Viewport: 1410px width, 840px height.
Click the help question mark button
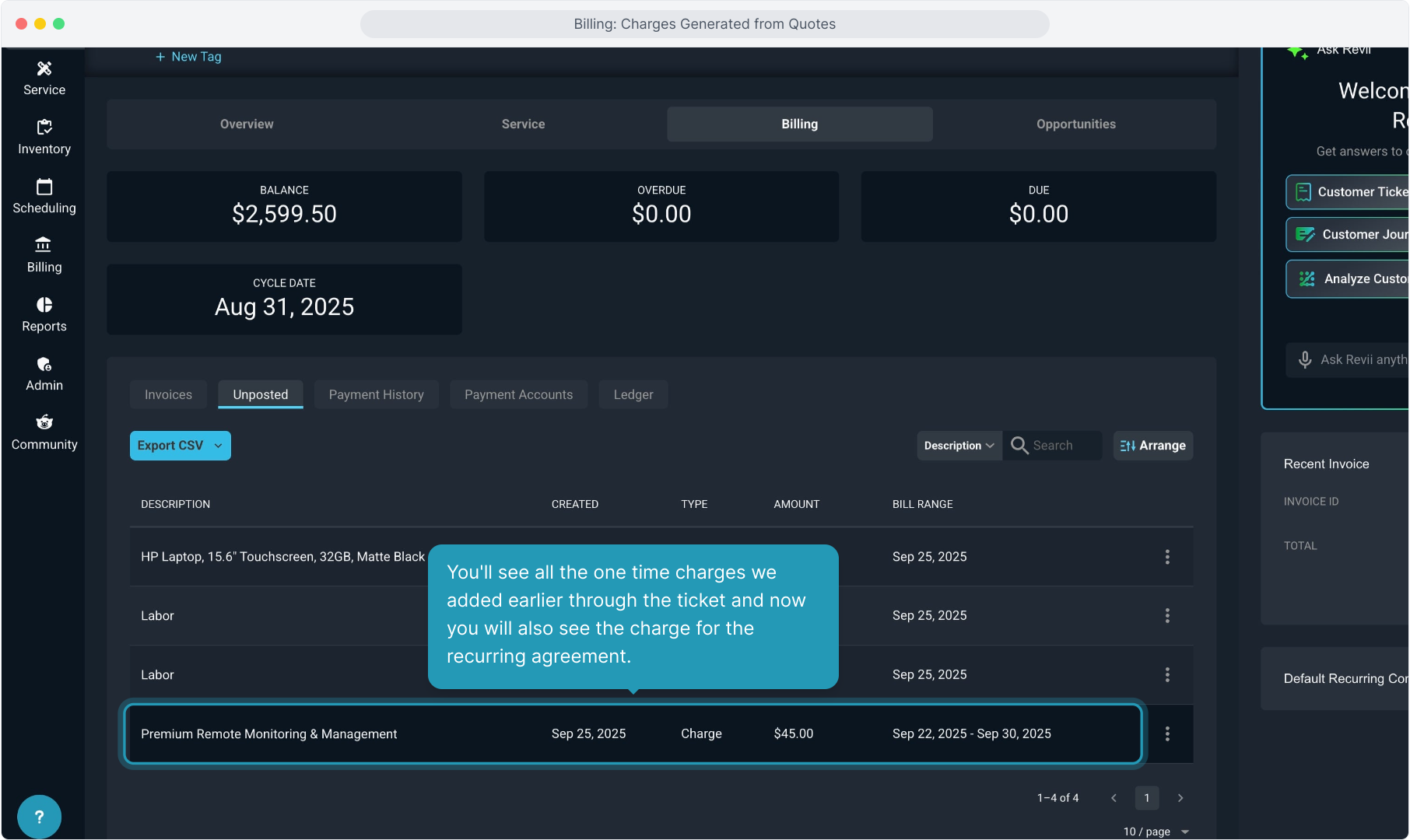click(x=39, y=817)
